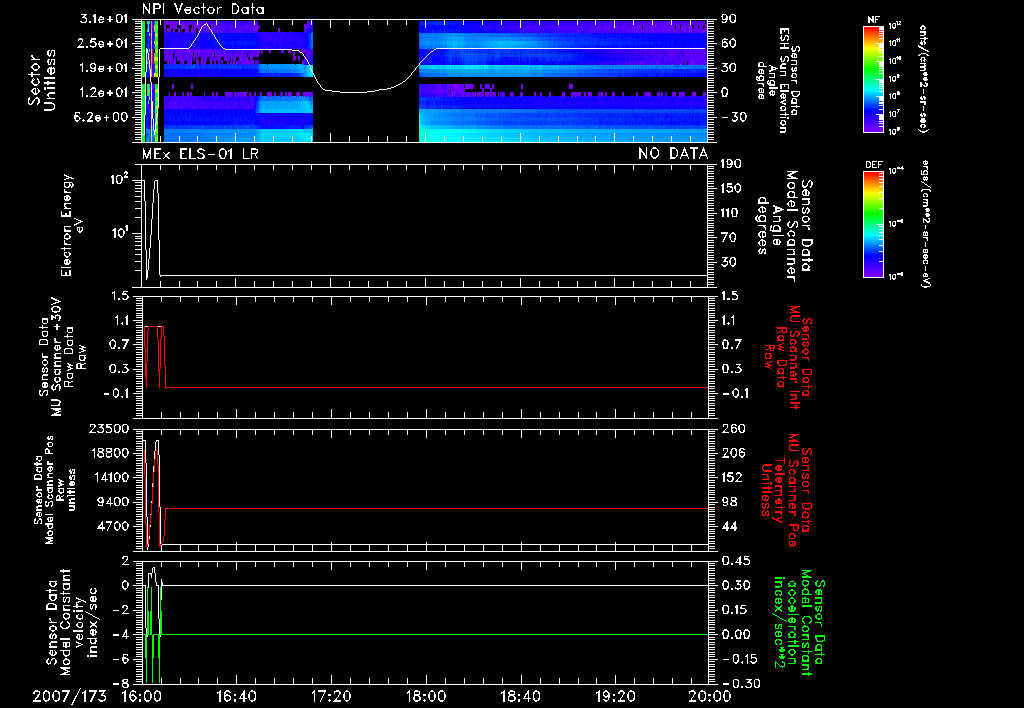Click the 'ESH Sun Elevation Angle' axis title

[777, 80]
